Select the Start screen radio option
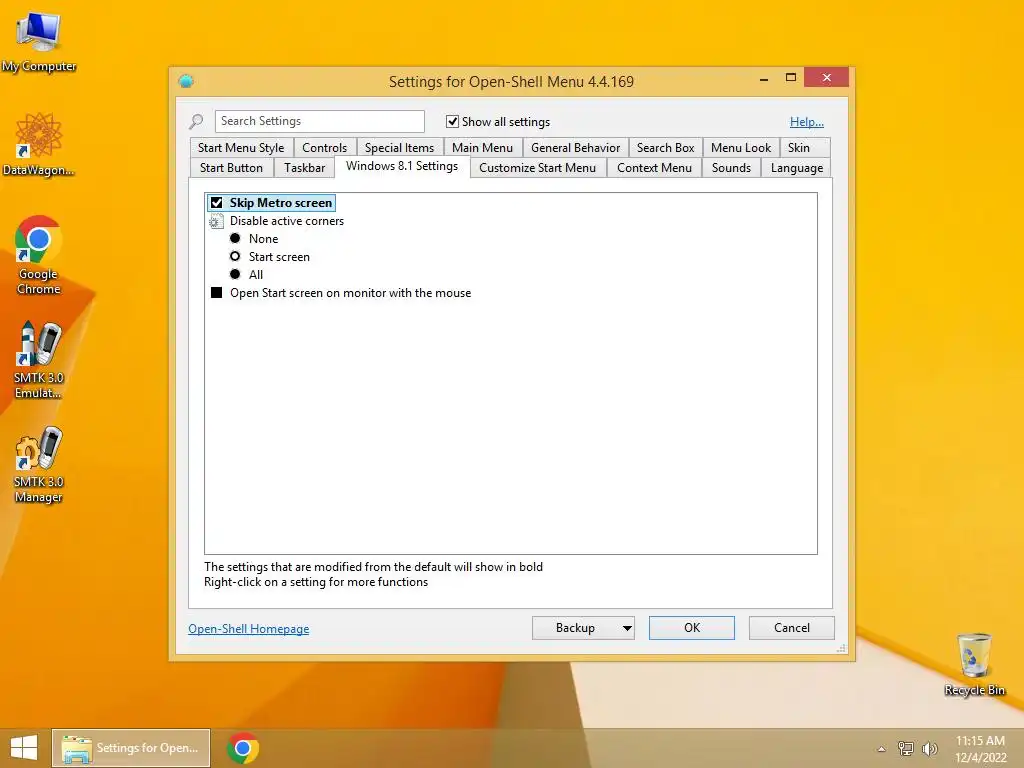 pos(235,257)
